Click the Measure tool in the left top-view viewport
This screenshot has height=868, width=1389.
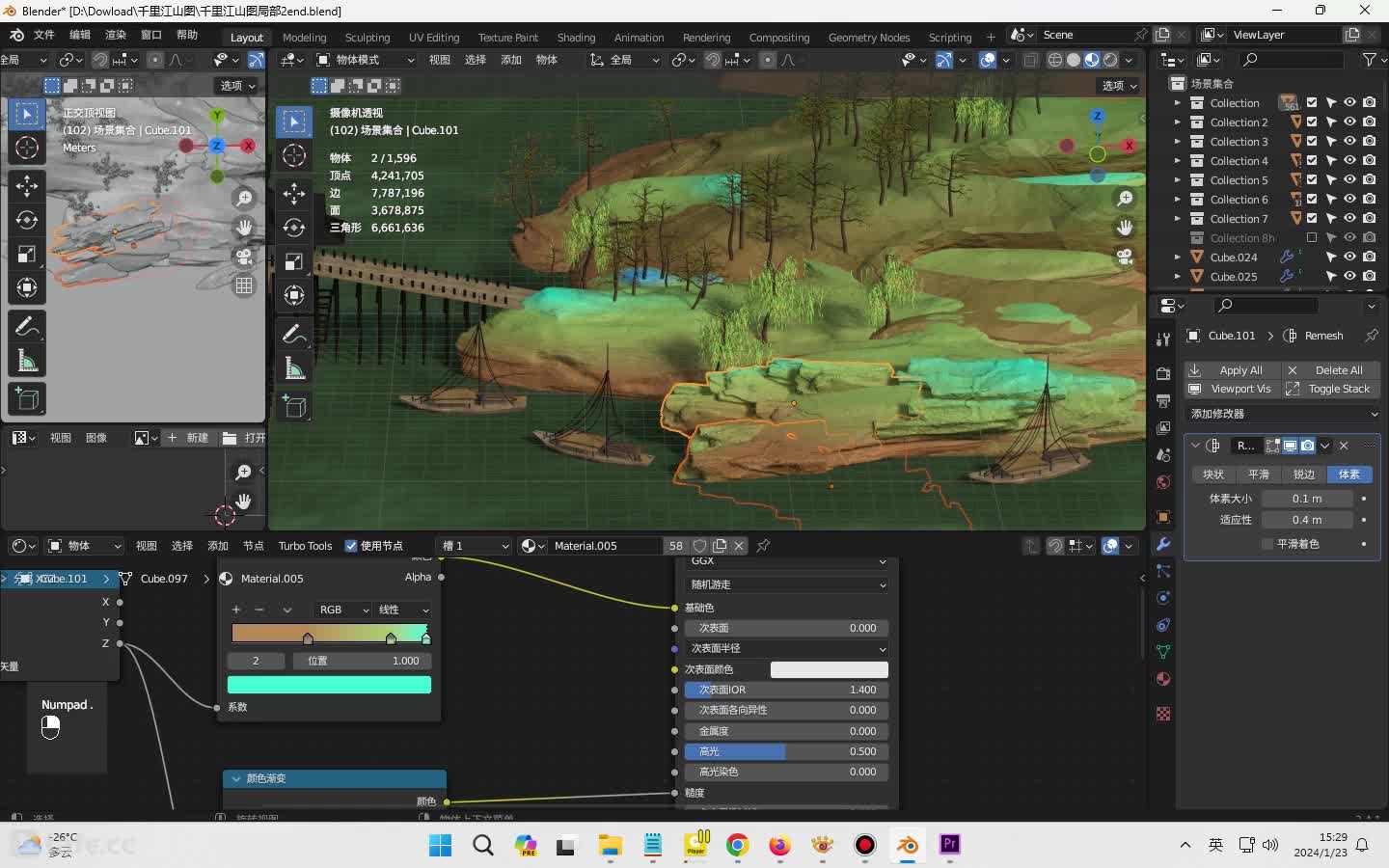coord(27,362)
